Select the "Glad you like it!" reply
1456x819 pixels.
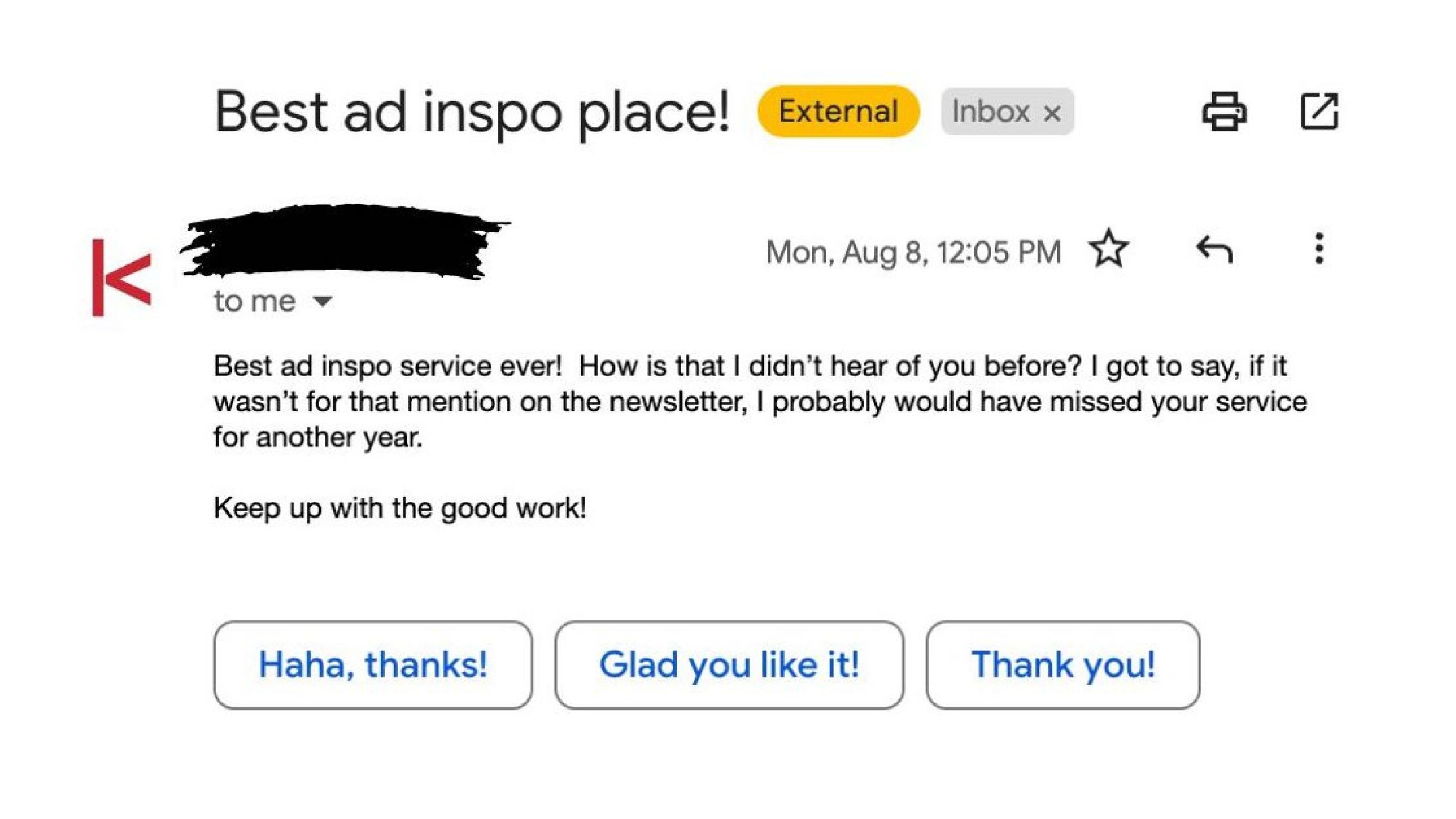(729, 664)
